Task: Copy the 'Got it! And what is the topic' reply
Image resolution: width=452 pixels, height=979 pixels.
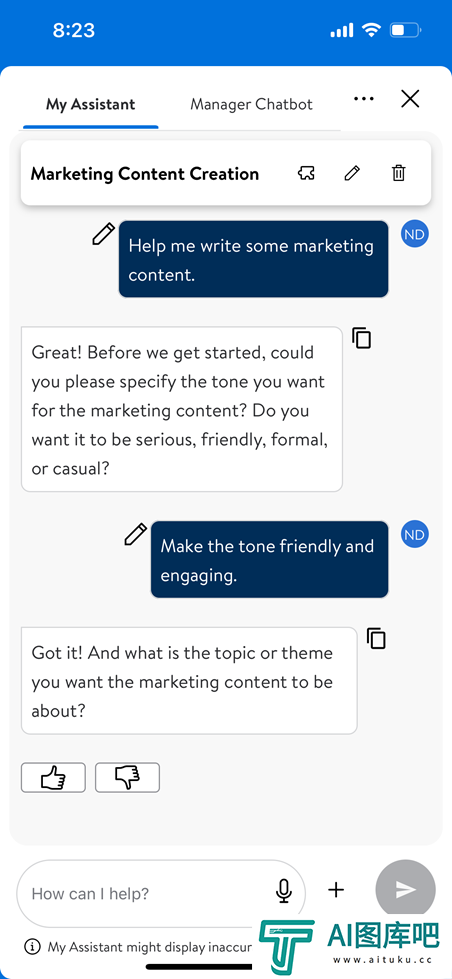Action: click(x=376, y=638)
